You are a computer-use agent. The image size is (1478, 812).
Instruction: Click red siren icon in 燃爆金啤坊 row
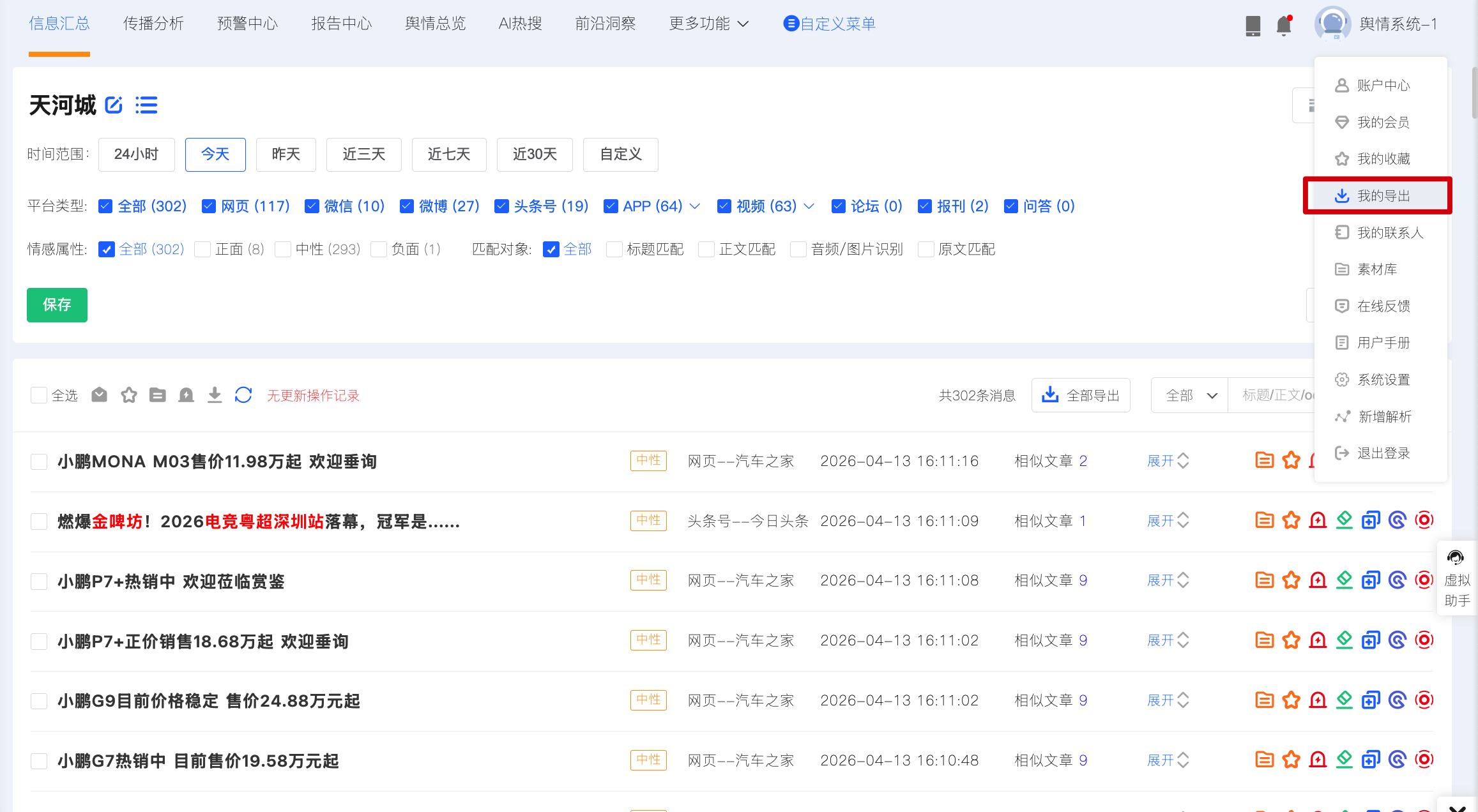1318,520
